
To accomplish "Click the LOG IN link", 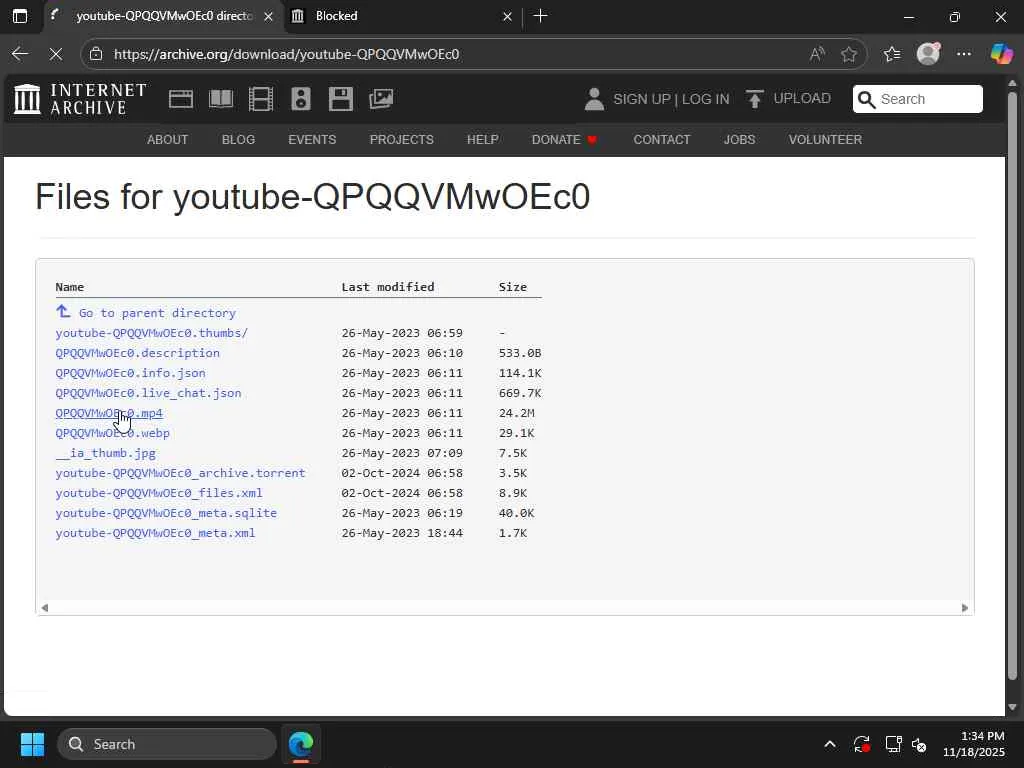I will point(705,99).
